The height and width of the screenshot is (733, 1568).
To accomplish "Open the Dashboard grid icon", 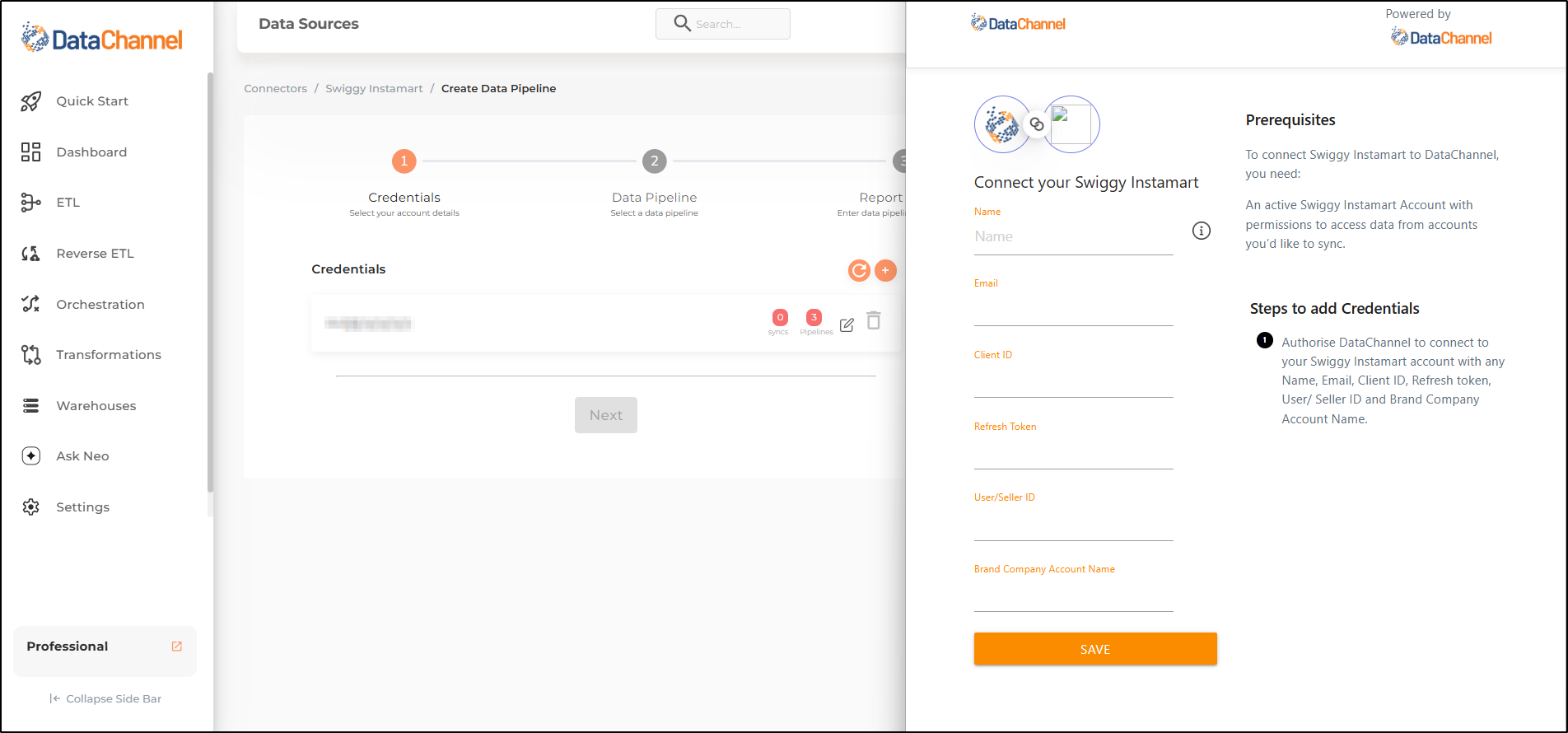I will 30,152.
